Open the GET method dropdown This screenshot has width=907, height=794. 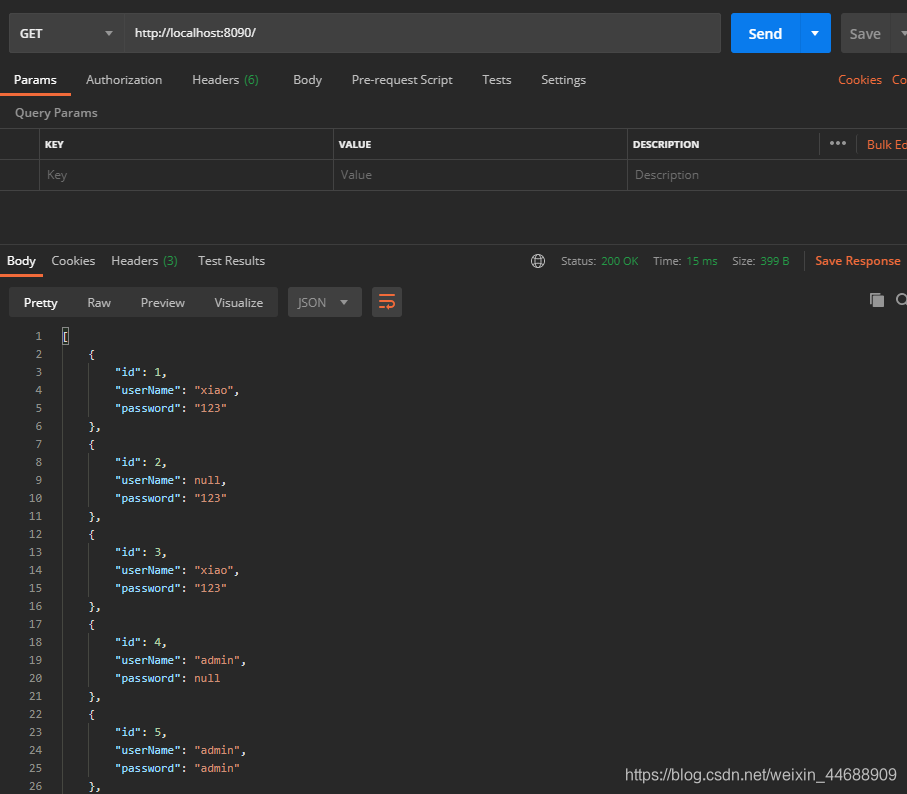(x=67, y=34)
